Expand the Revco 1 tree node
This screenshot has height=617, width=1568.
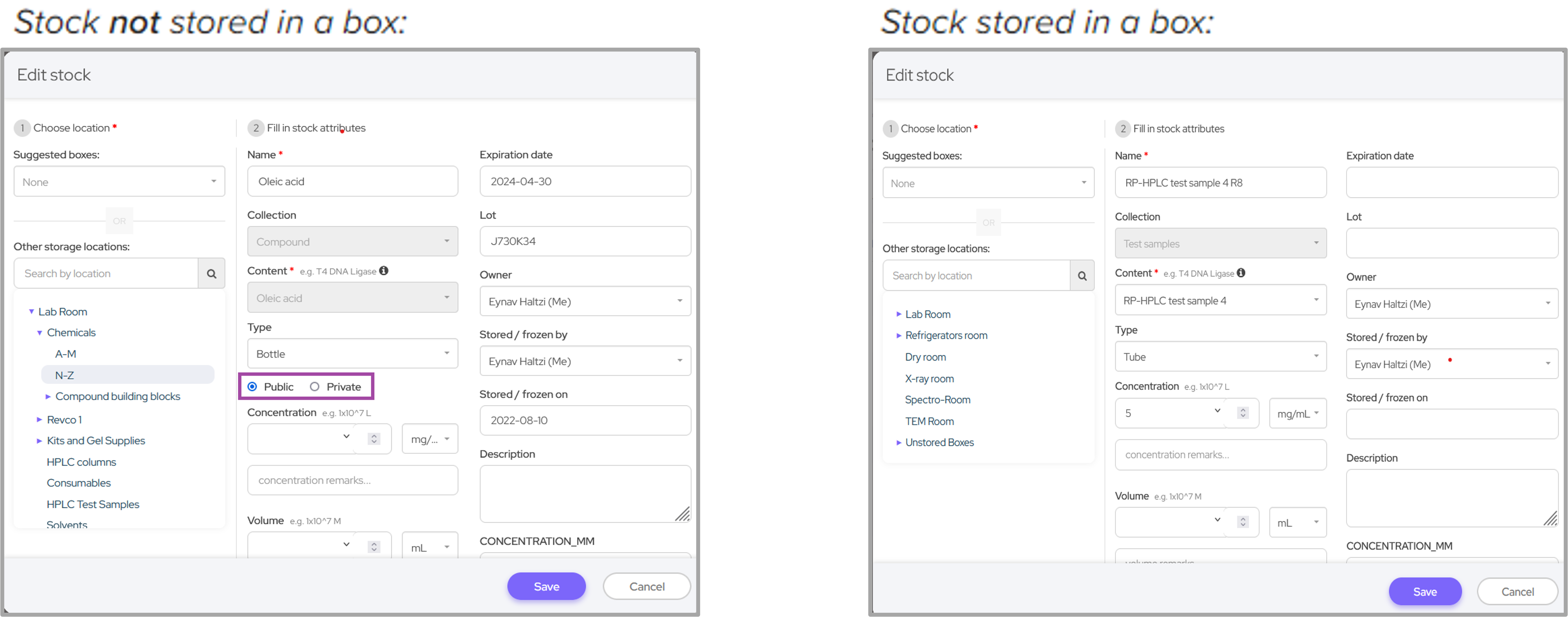pos(40,420)
